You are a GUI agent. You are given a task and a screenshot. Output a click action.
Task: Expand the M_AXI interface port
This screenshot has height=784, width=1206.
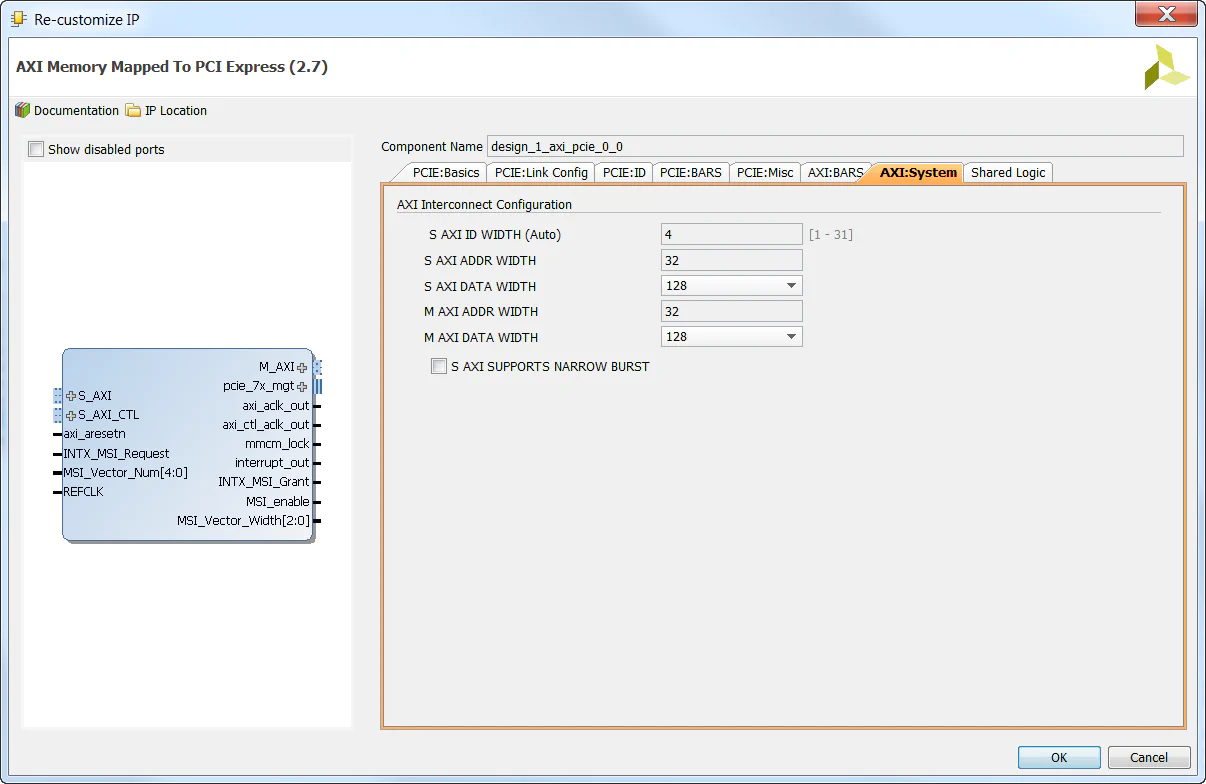pyautogui.click(x=303, y=366)
